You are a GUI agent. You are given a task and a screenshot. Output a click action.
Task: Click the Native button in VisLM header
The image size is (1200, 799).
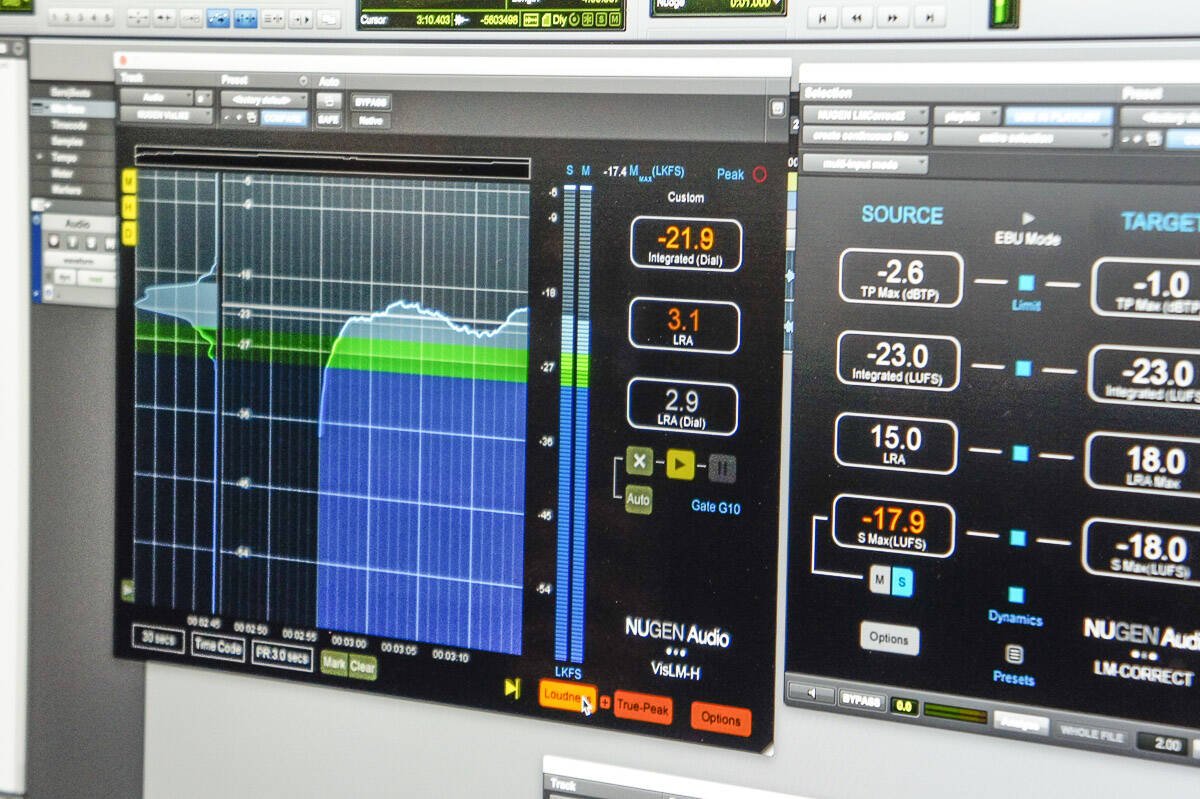pyautogui.click(x=370, y=120)
